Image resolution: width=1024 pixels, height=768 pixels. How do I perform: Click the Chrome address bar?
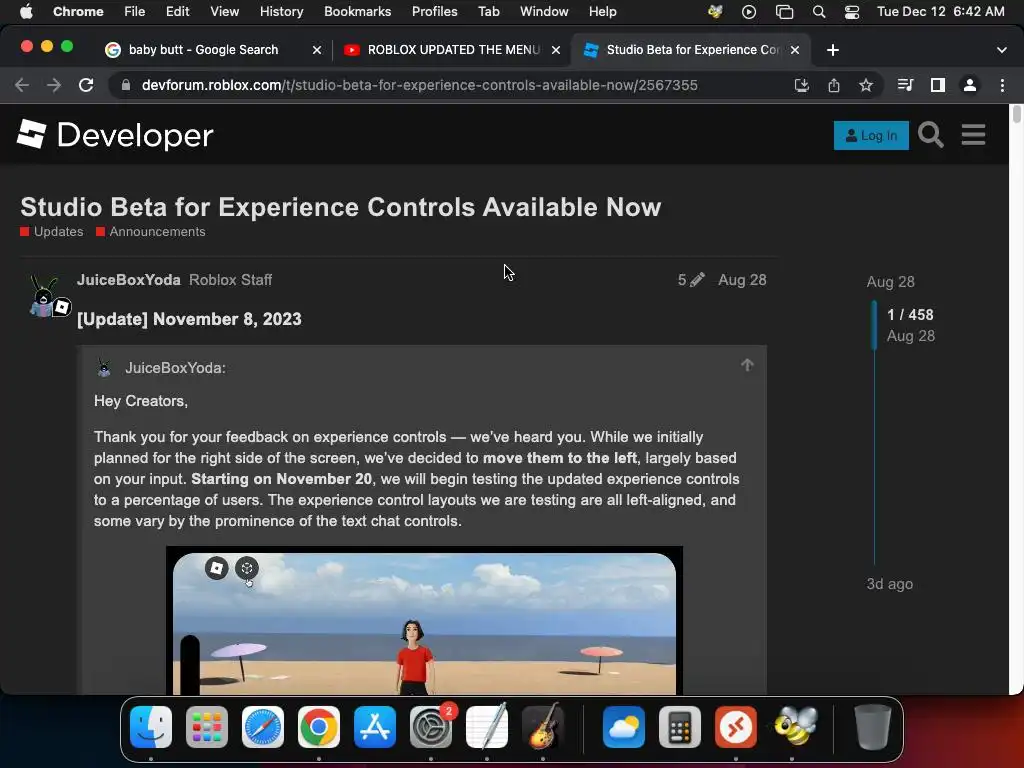(419, 85)
